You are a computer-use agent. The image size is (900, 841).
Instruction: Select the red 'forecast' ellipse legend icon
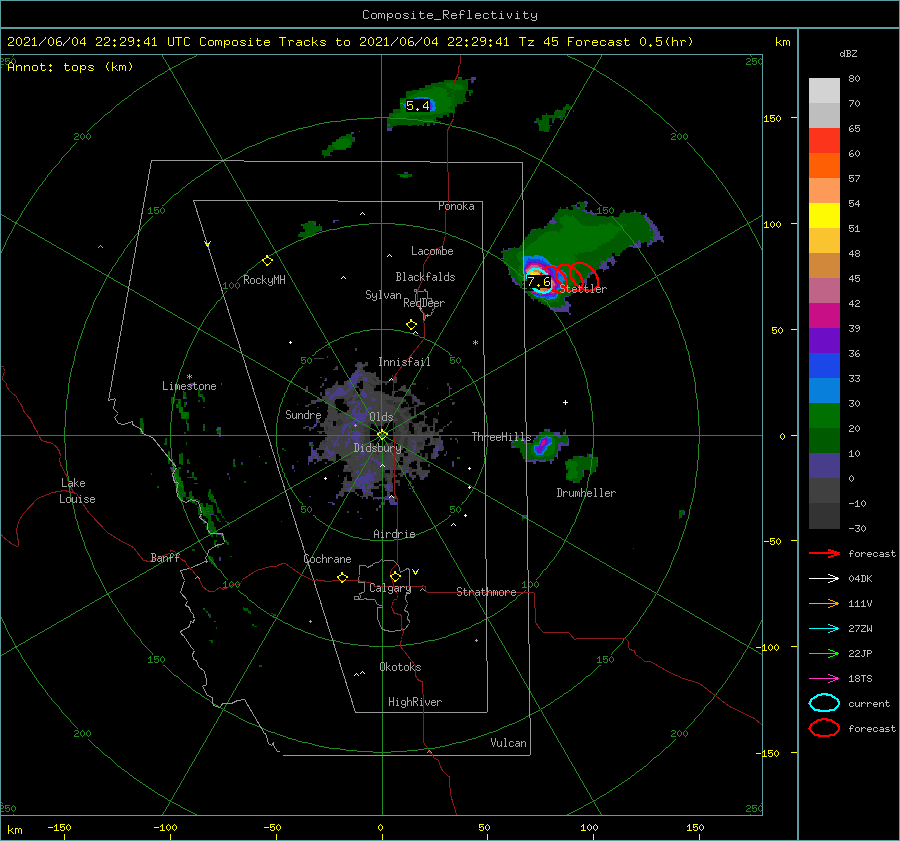[x=824, y=728]
